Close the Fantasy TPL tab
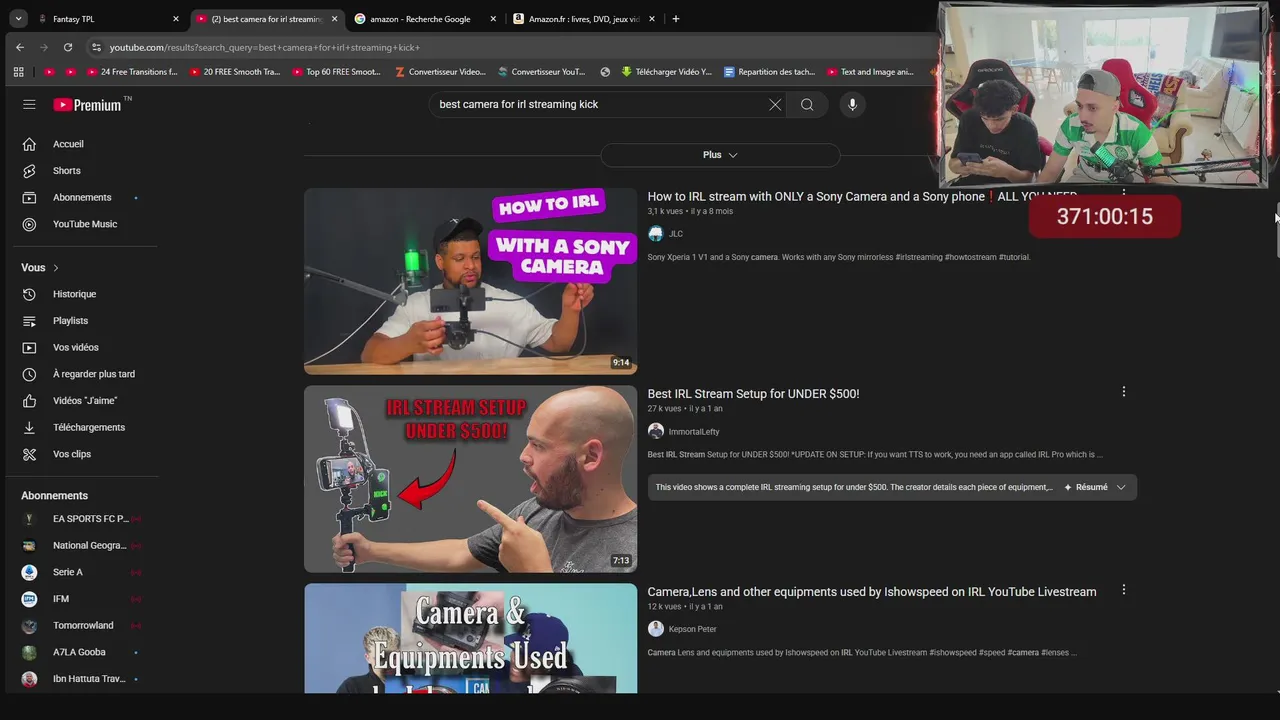Image resolution: width=1280 pixels, height=720 pixels. click(x=175, y=19)
